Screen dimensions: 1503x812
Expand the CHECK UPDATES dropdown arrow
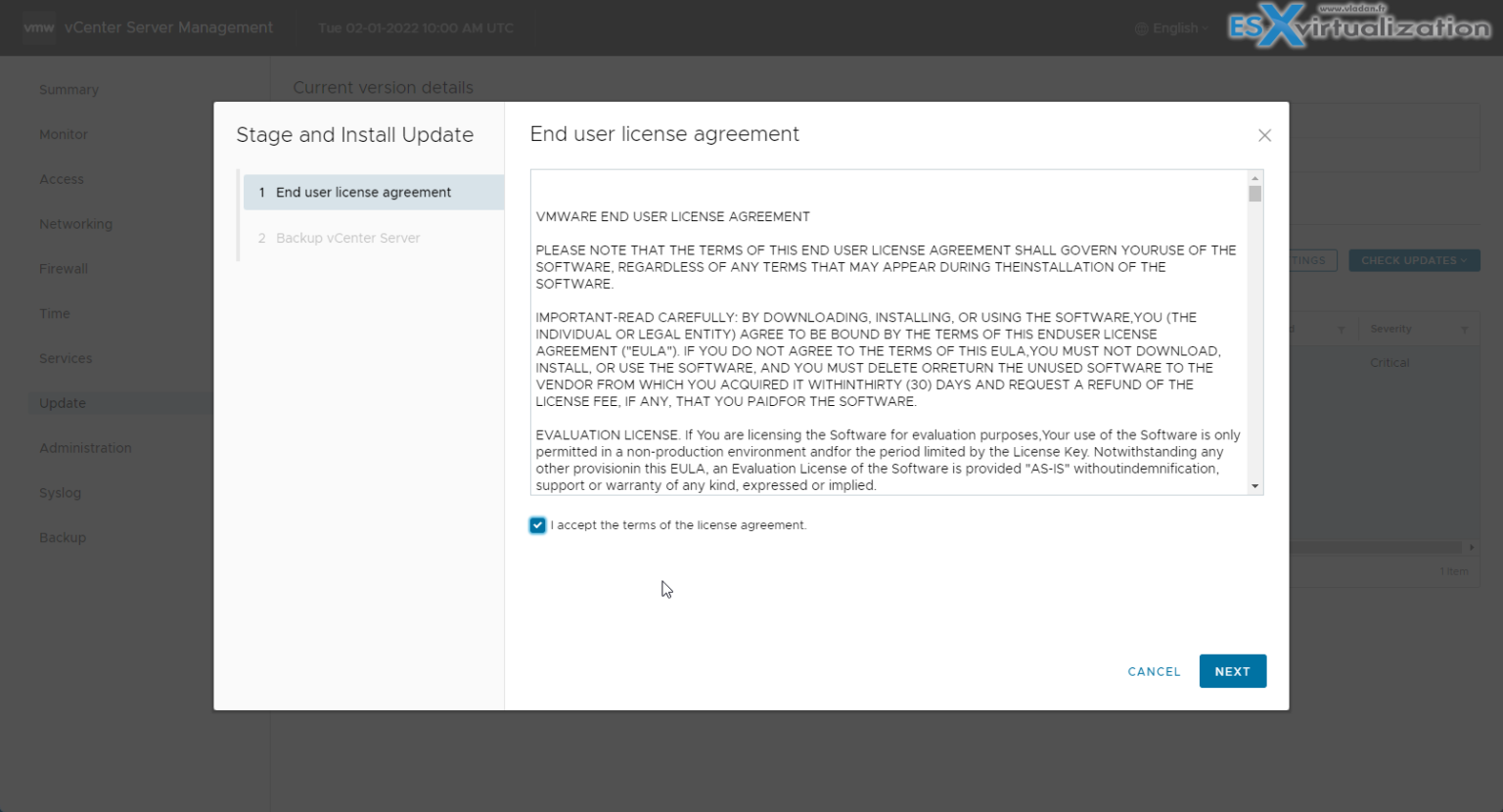(1464, 259)
